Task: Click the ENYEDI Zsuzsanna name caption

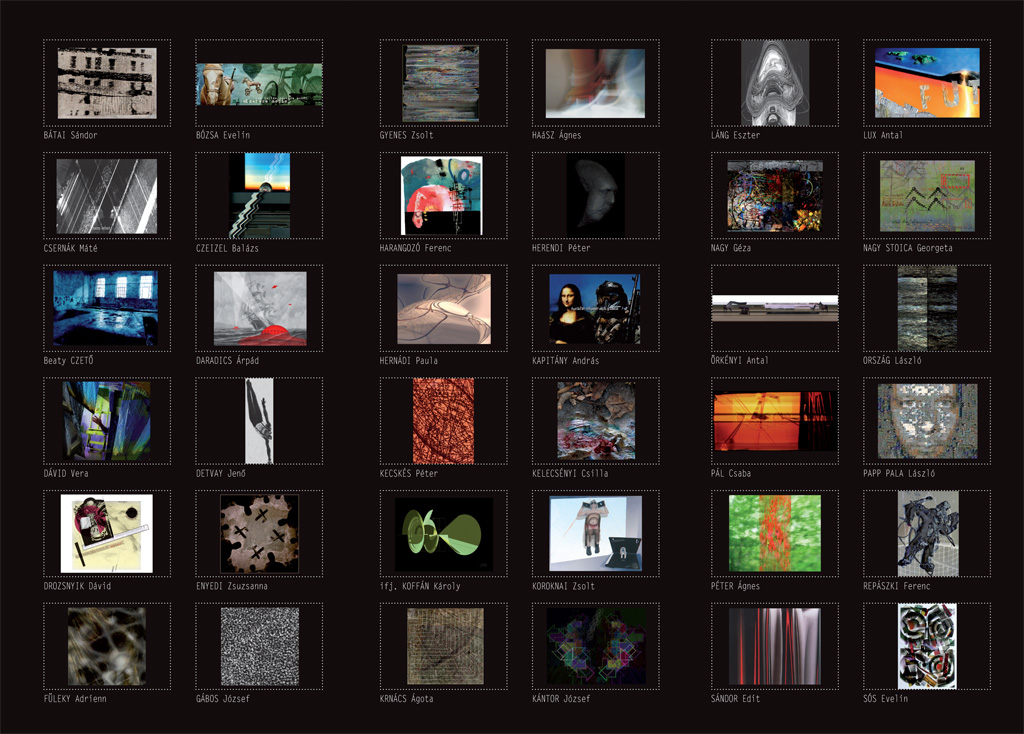Action: [232, 586]
